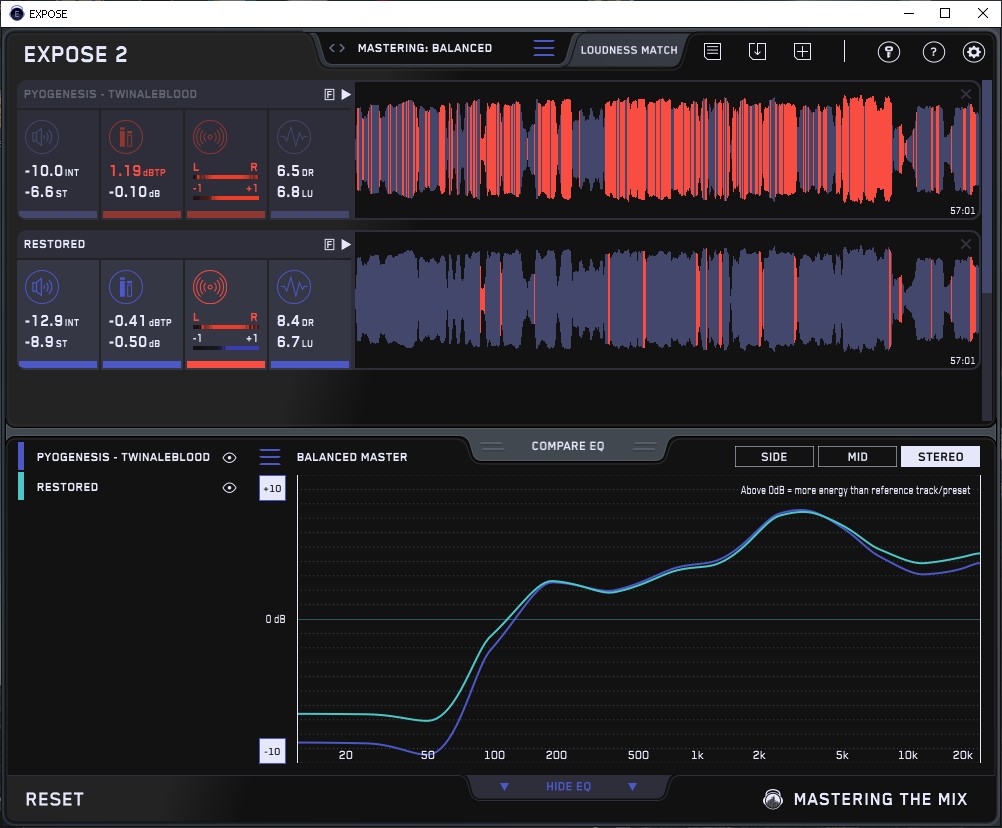Select the RESTORED track title
This screenshot has height=828, width=1002.
54,244
